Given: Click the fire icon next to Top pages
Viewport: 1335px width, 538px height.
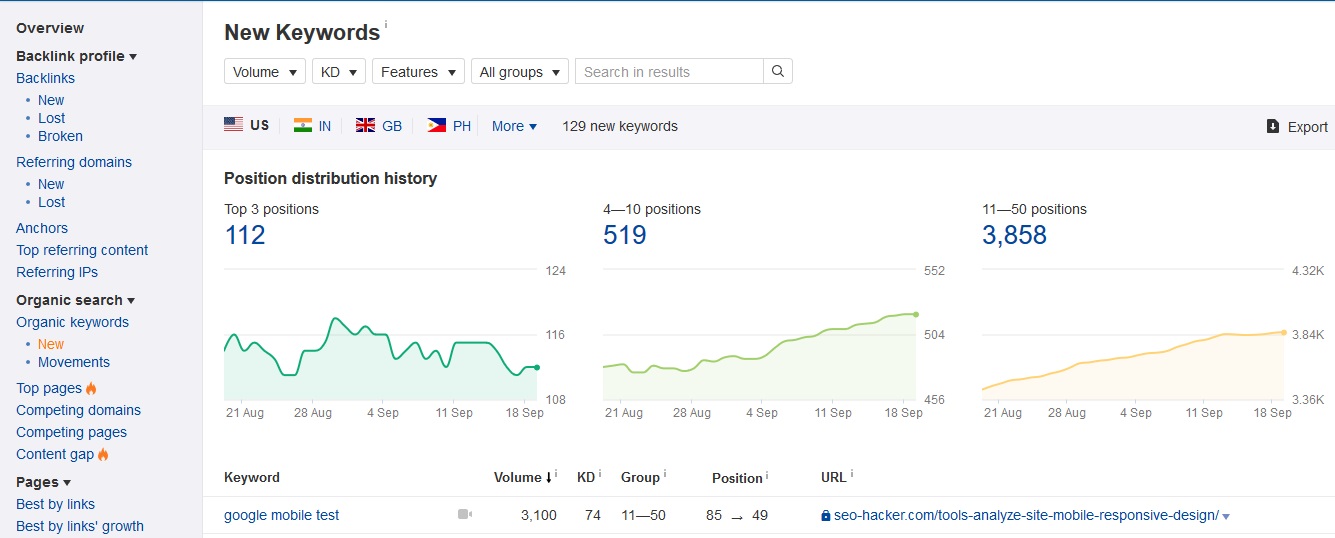Looking at the screenshot, I should [91, 389].
